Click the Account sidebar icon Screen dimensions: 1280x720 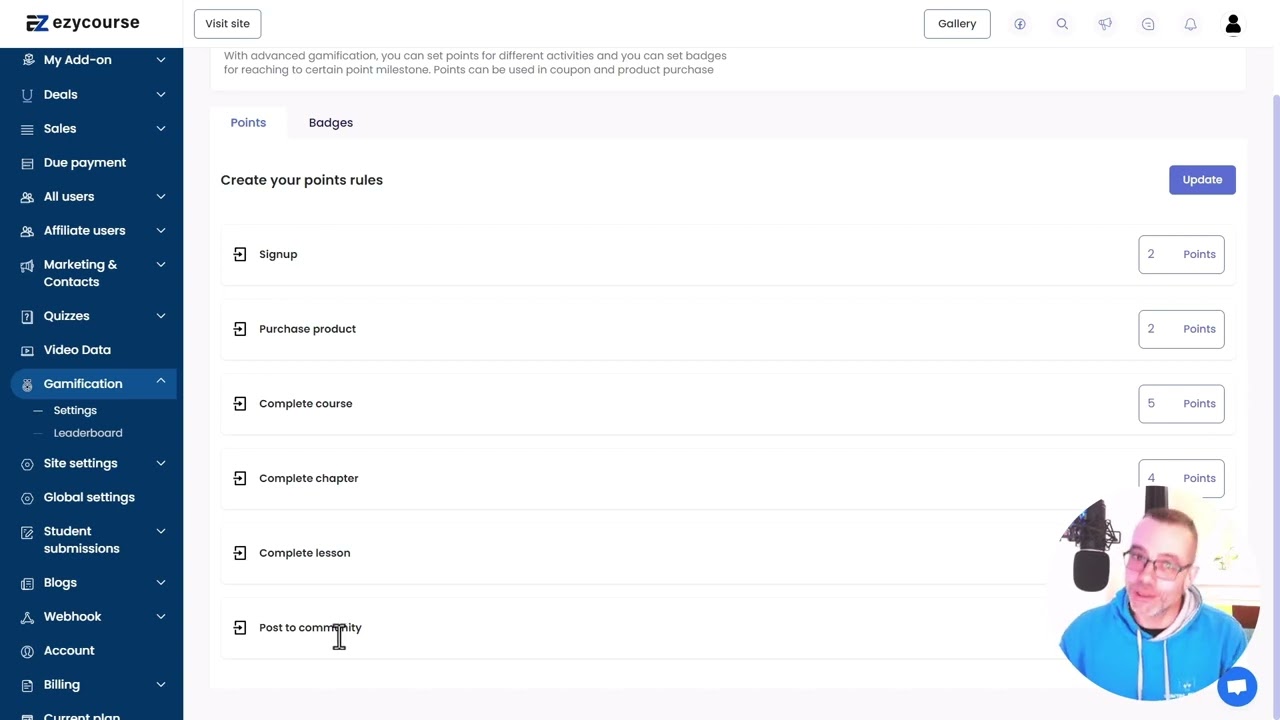coord(27,651)
